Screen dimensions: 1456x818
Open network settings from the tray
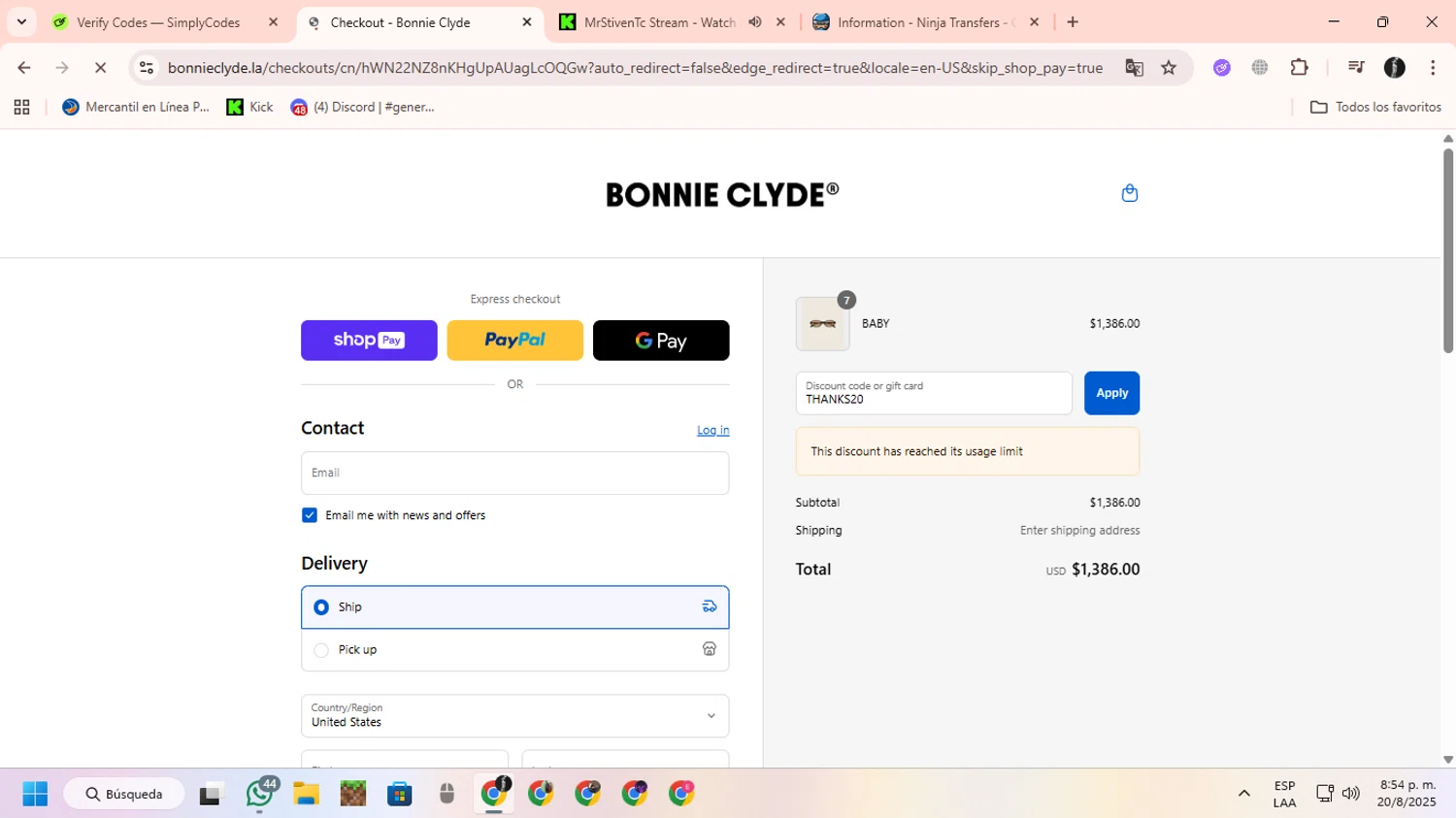click(1324, 795)
